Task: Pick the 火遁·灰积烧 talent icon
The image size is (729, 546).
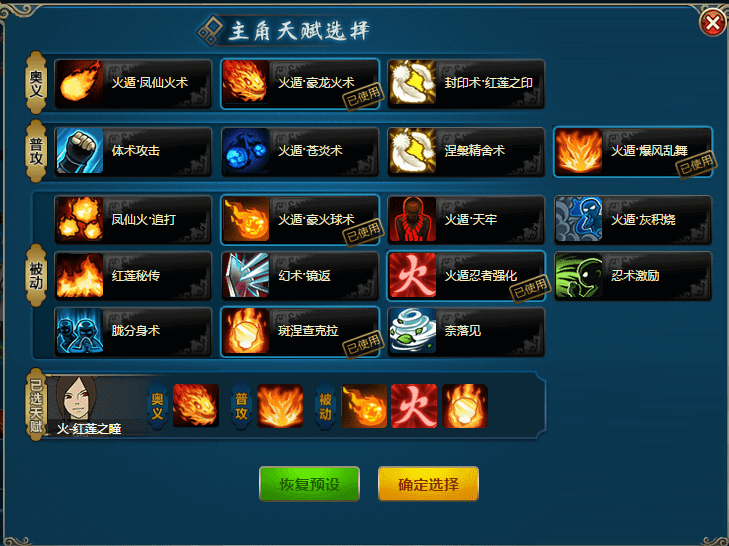Action: 578,220
